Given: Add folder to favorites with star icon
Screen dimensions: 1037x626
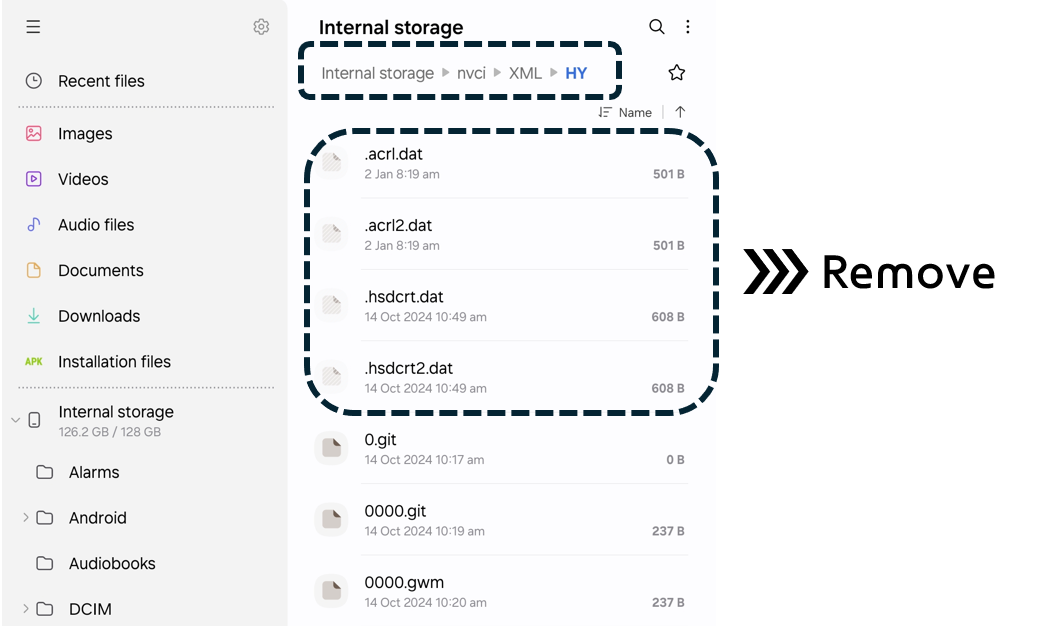Looking at the screenshot, I should 677,73.
